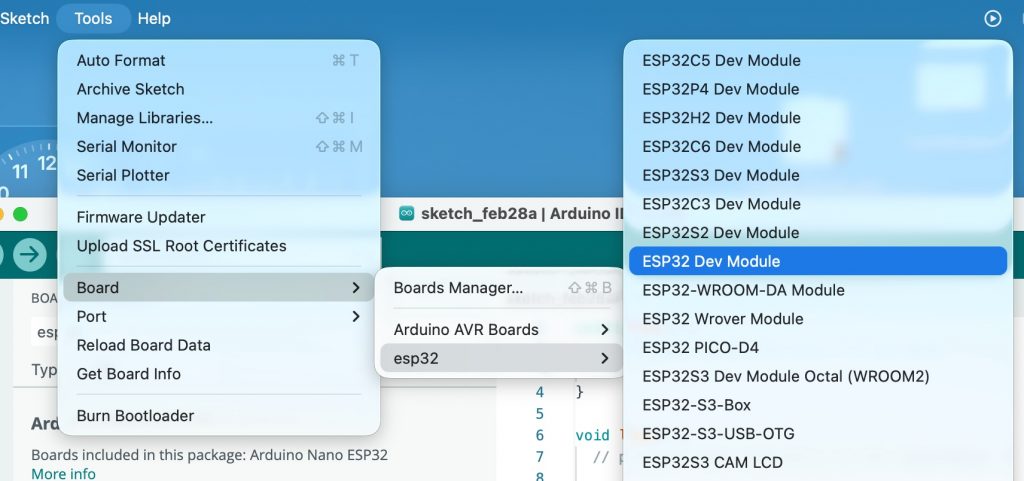Expand the Board submenu
The width and height of the screenshot is (1024, 481).
[x=218, y=288]
